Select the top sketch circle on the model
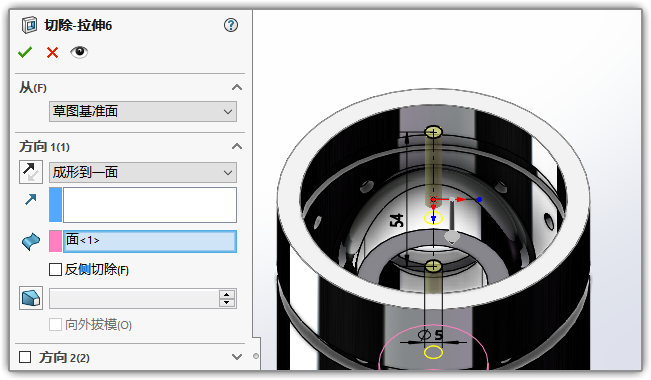 tap(433, 132)
